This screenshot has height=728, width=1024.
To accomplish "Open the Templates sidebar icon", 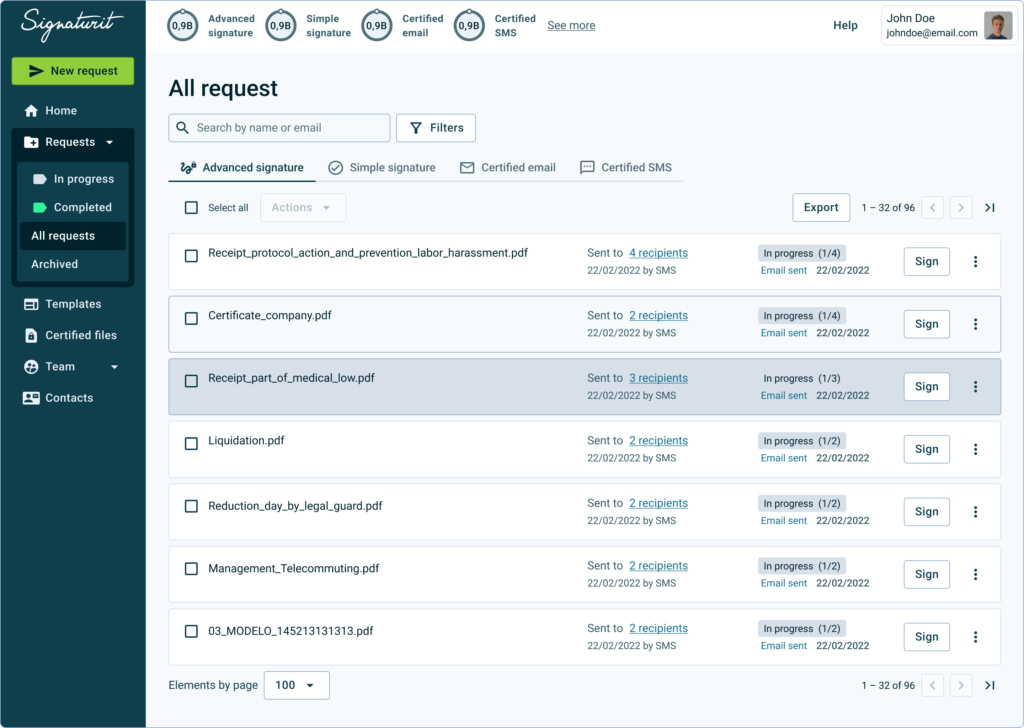I will tap(31, 304).
